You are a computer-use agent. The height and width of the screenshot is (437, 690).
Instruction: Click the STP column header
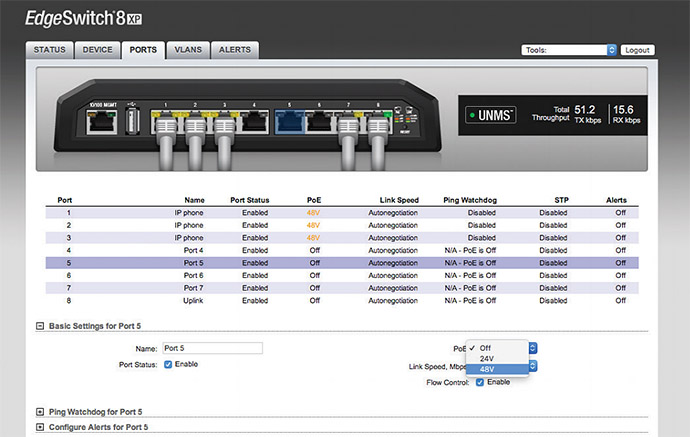coord(562,200)
